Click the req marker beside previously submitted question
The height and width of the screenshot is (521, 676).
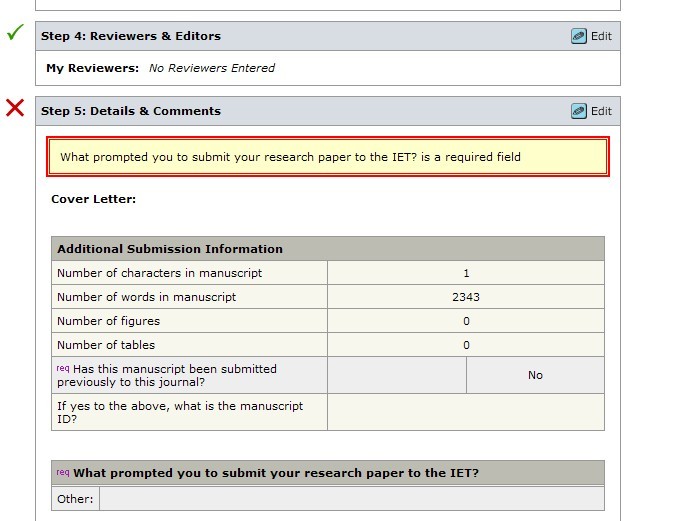tap(63, 368)
